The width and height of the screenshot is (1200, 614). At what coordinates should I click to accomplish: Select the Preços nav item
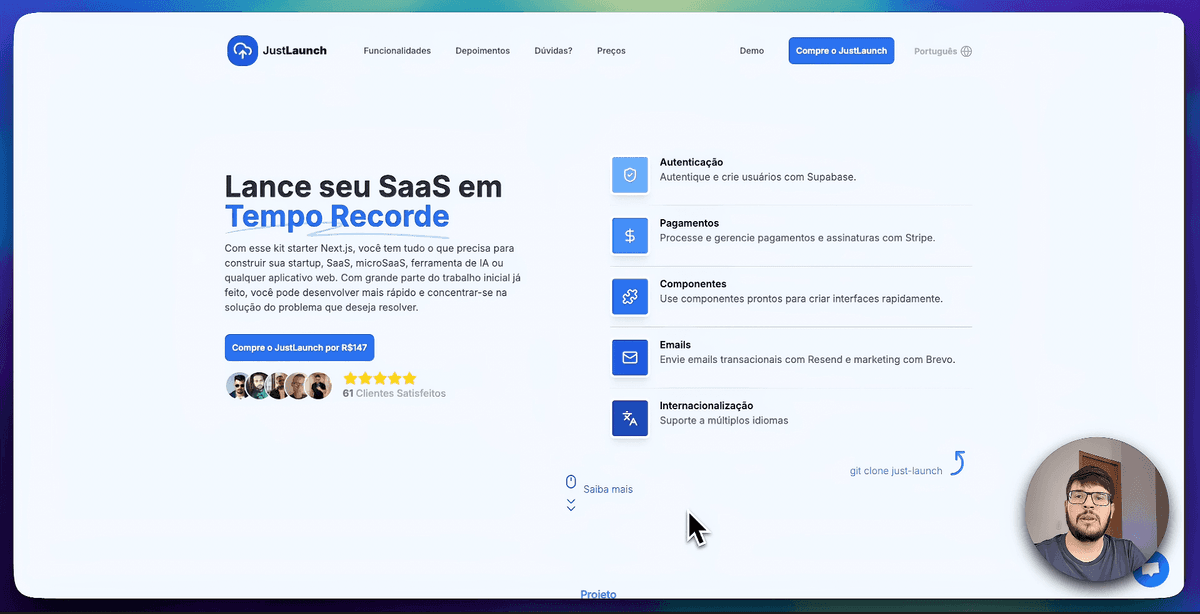coord(611,51)
